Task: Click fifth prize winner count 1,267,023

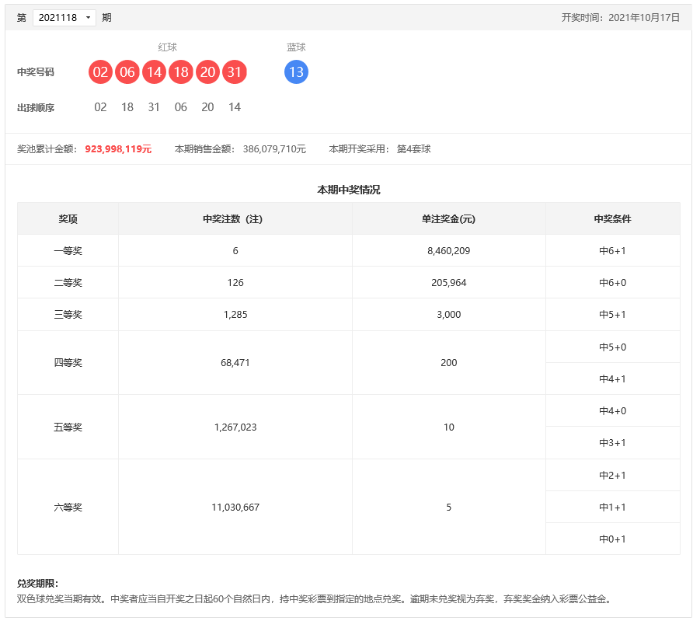Action: (x=235, y=427)
